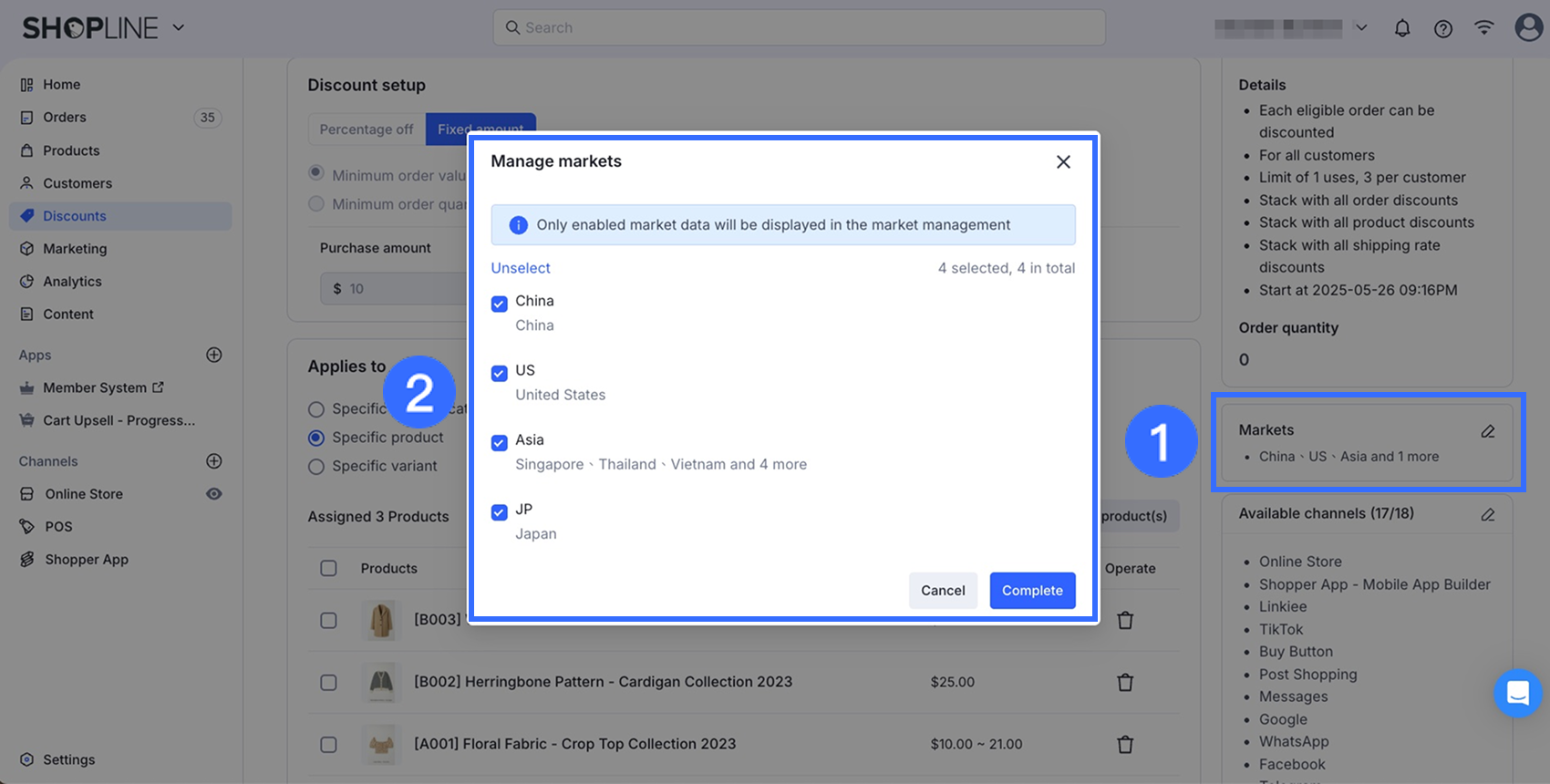Add an app with plus icon
The height and width of the screenshot is (784, 1550).
coord(214,356)
